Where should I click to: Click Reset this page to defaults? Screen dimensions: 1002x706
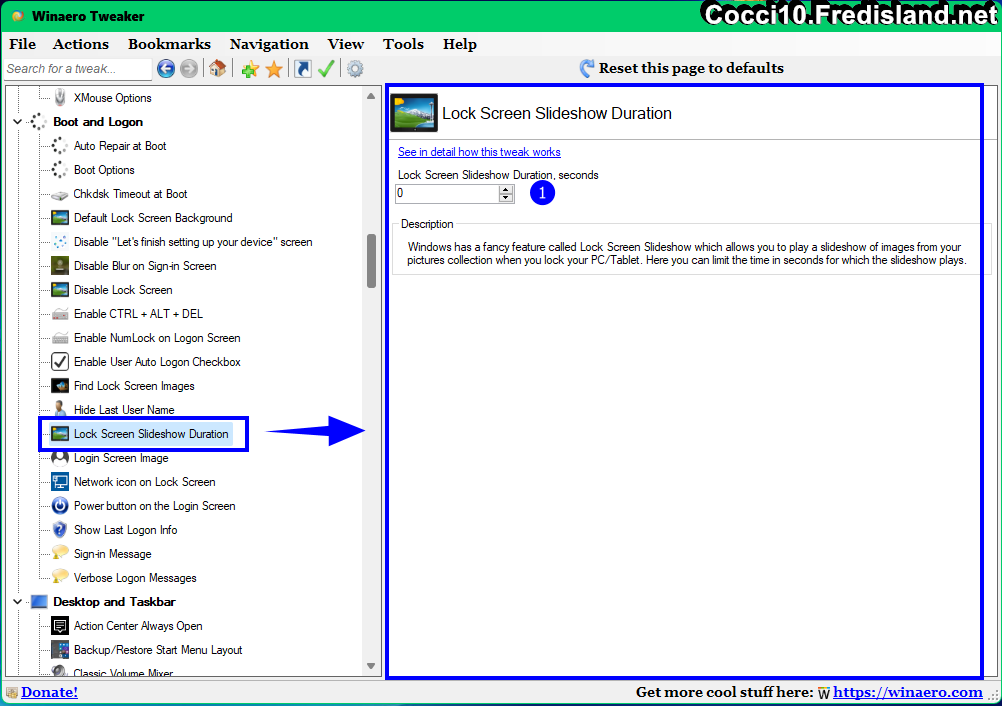click(x=681, y=68)
